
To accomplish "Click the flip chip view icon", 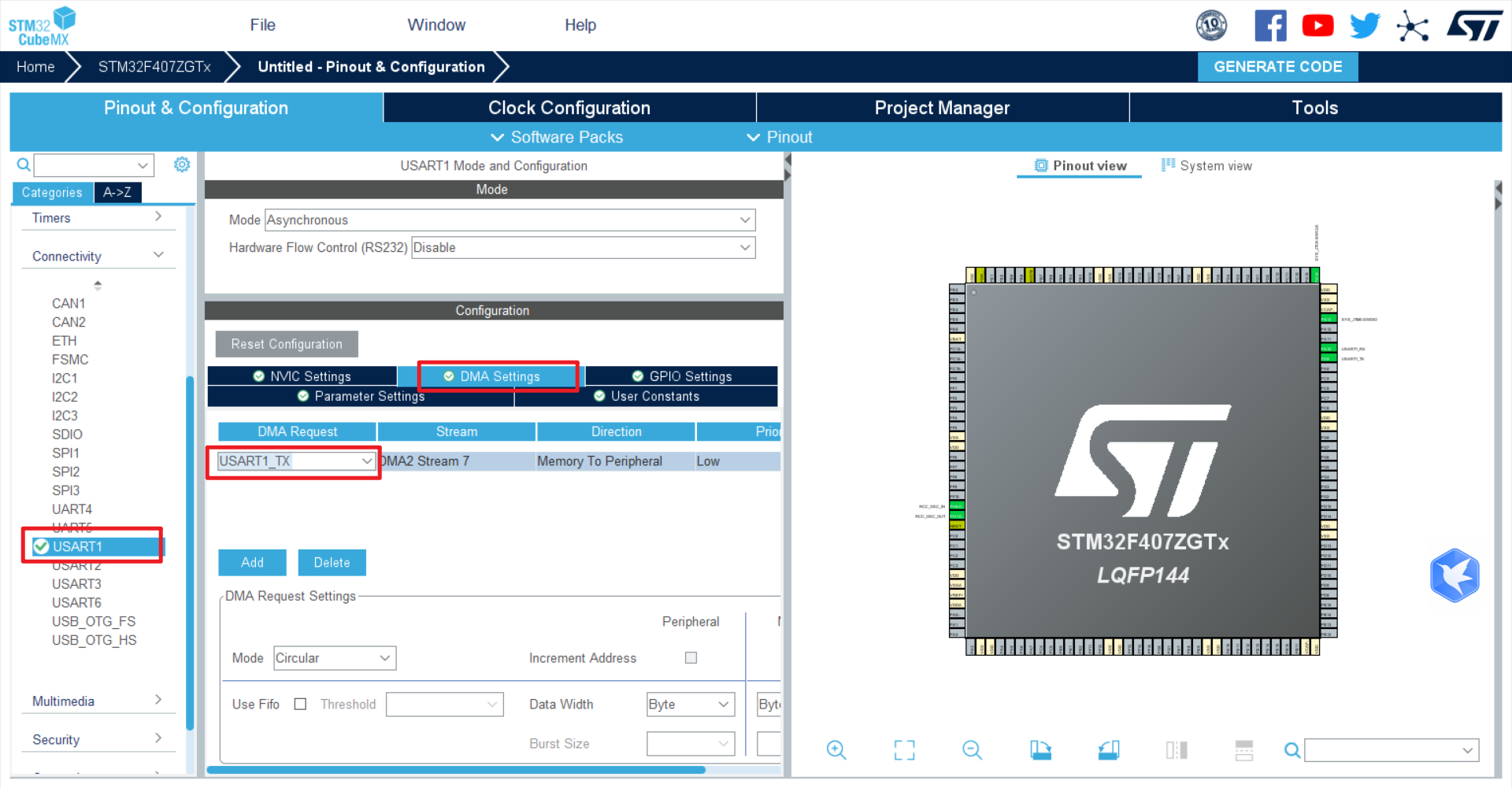I will [1177, 750].
